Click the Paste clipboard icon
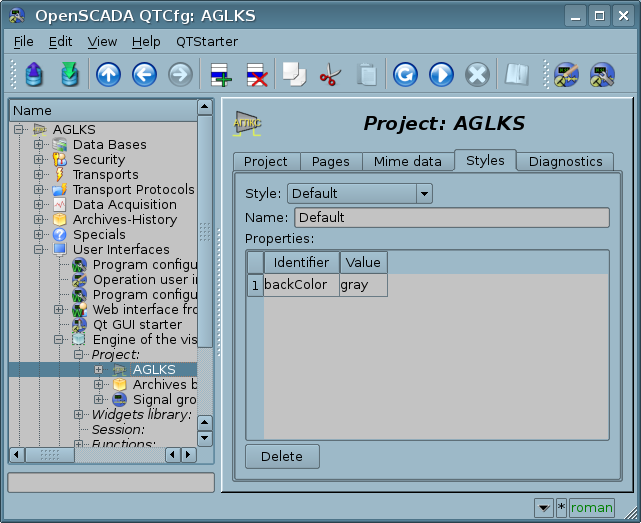This screenshot has width=641, height=523. pos(367,75)
